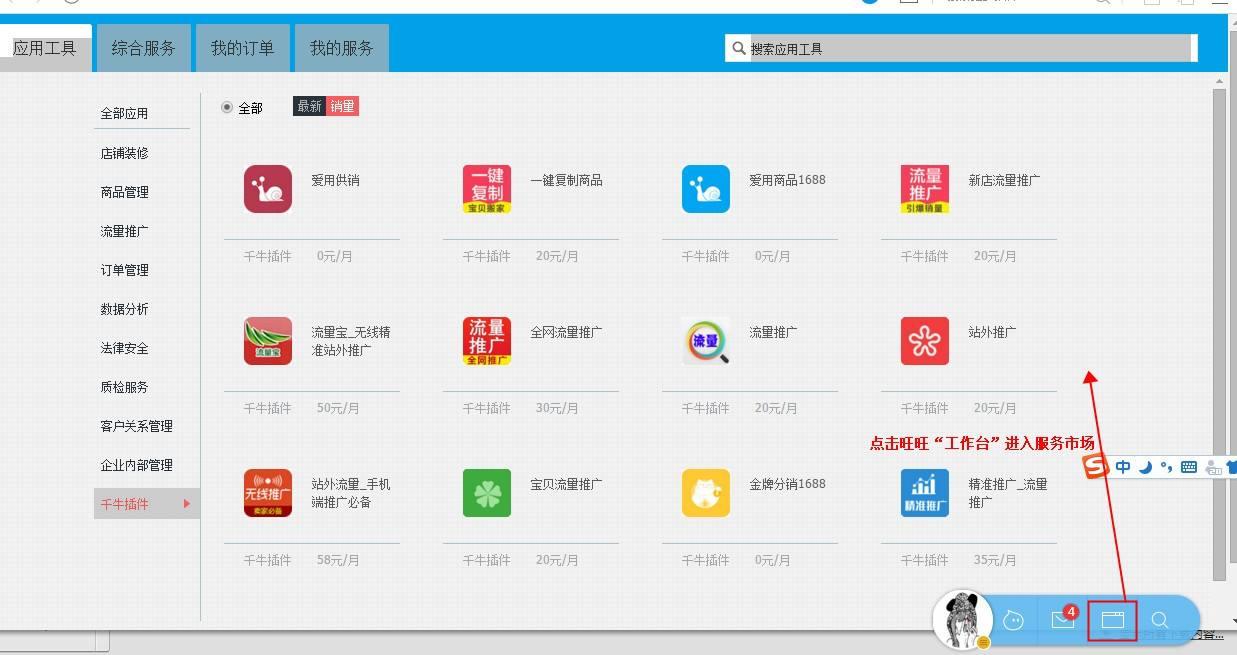Open 全网流量推广 title link

point(566,332)
